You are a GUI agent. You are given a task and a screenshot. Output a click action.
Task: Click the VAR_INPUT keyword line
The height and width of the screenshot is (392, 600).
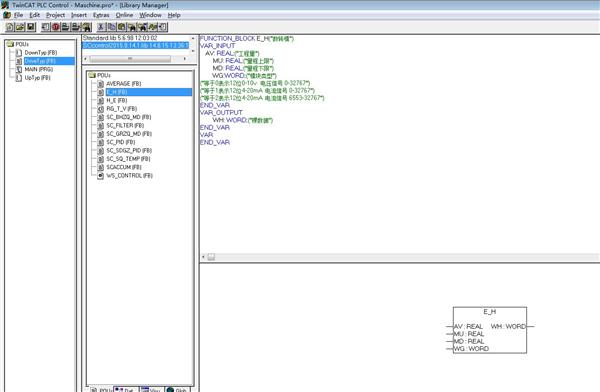[217, 46]
